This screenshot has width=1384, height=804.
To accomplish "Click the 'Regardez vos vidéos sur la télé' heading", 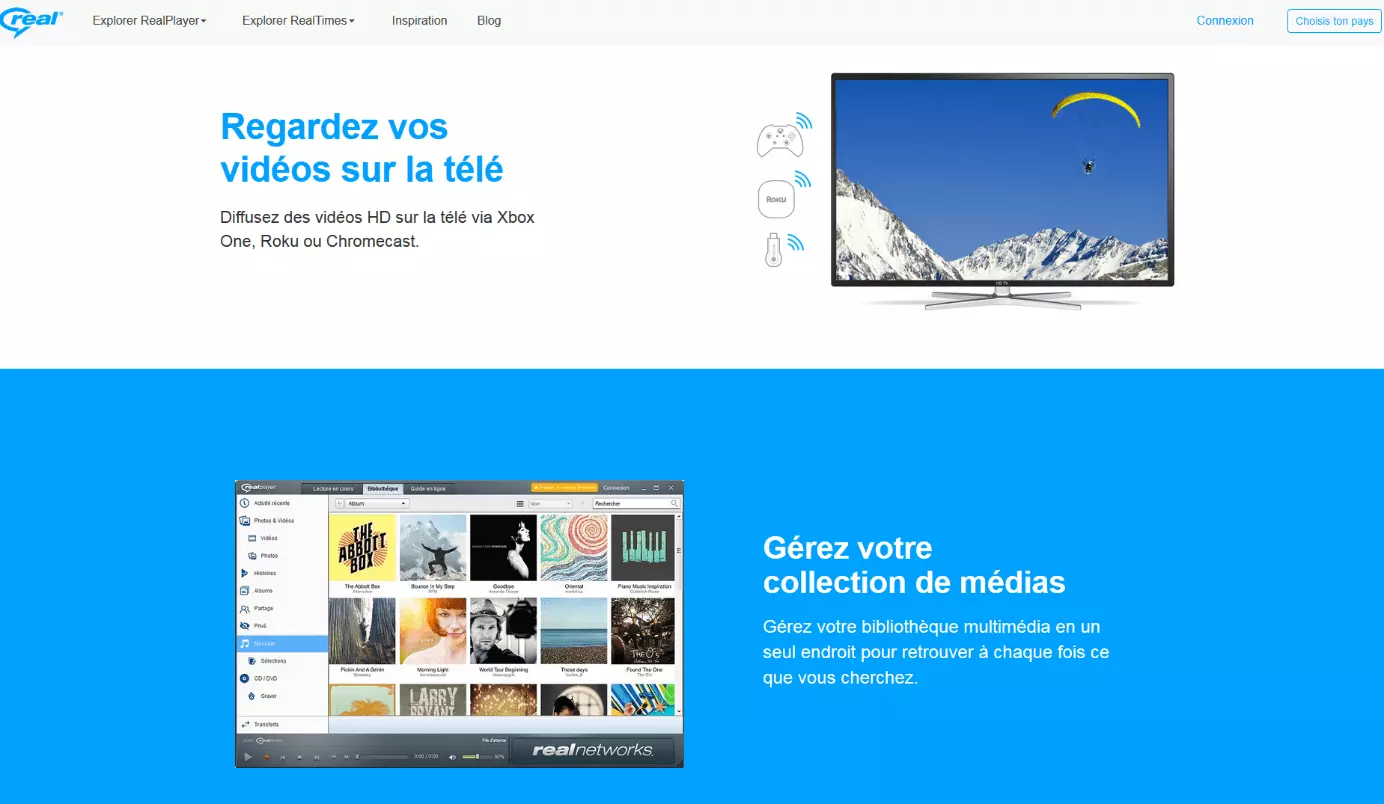I will 362,148.
